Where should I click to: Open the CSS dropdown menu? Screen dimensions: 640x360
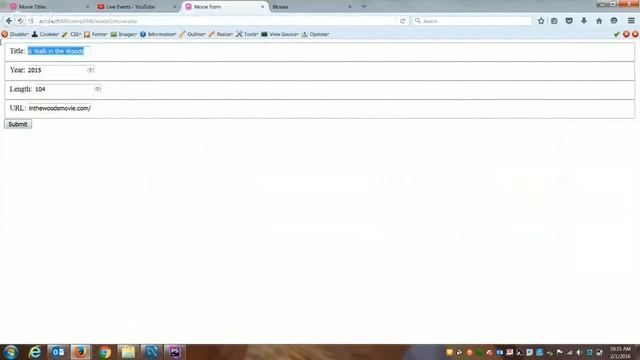click(x=71, y=34)
